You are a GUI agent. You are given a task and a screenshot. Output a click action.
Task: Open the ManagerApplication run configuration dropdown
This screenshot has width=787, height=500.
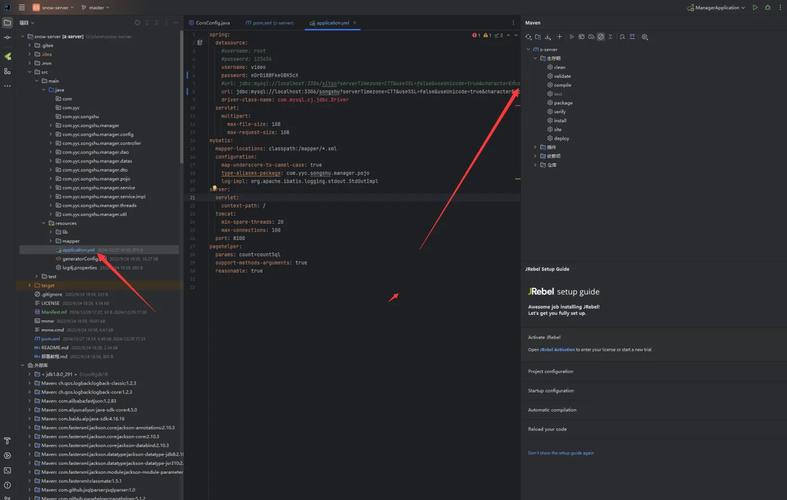pos(716,7)
